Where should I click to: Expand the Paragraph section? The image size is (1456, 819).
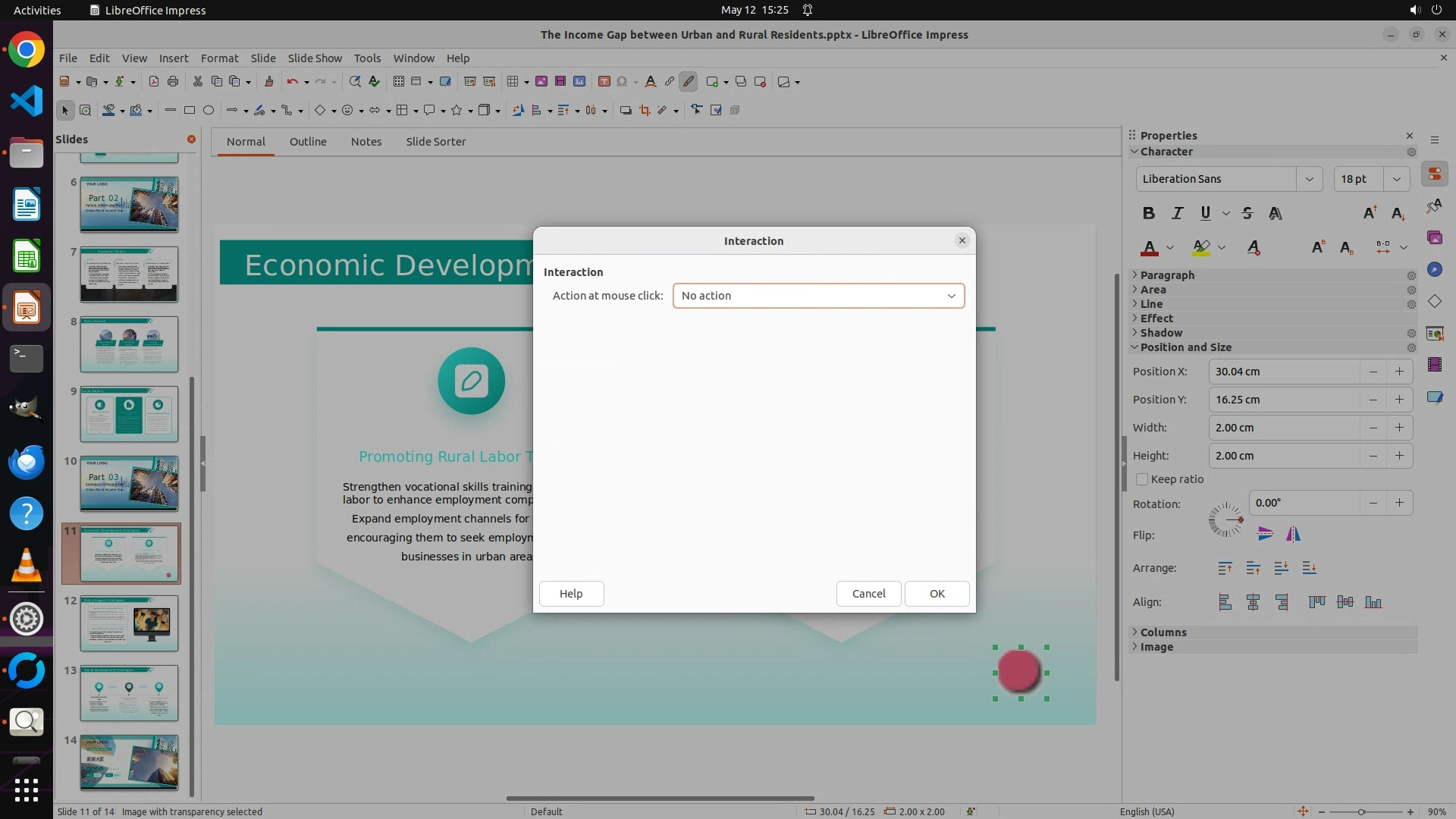[x=1167, y=275]
